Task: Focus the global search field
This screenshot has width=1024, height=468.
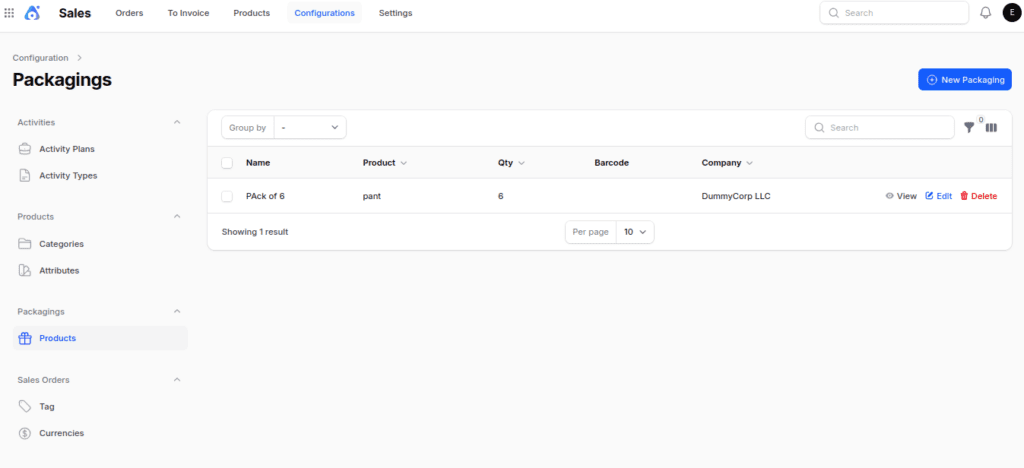Action: pos(894,12)
